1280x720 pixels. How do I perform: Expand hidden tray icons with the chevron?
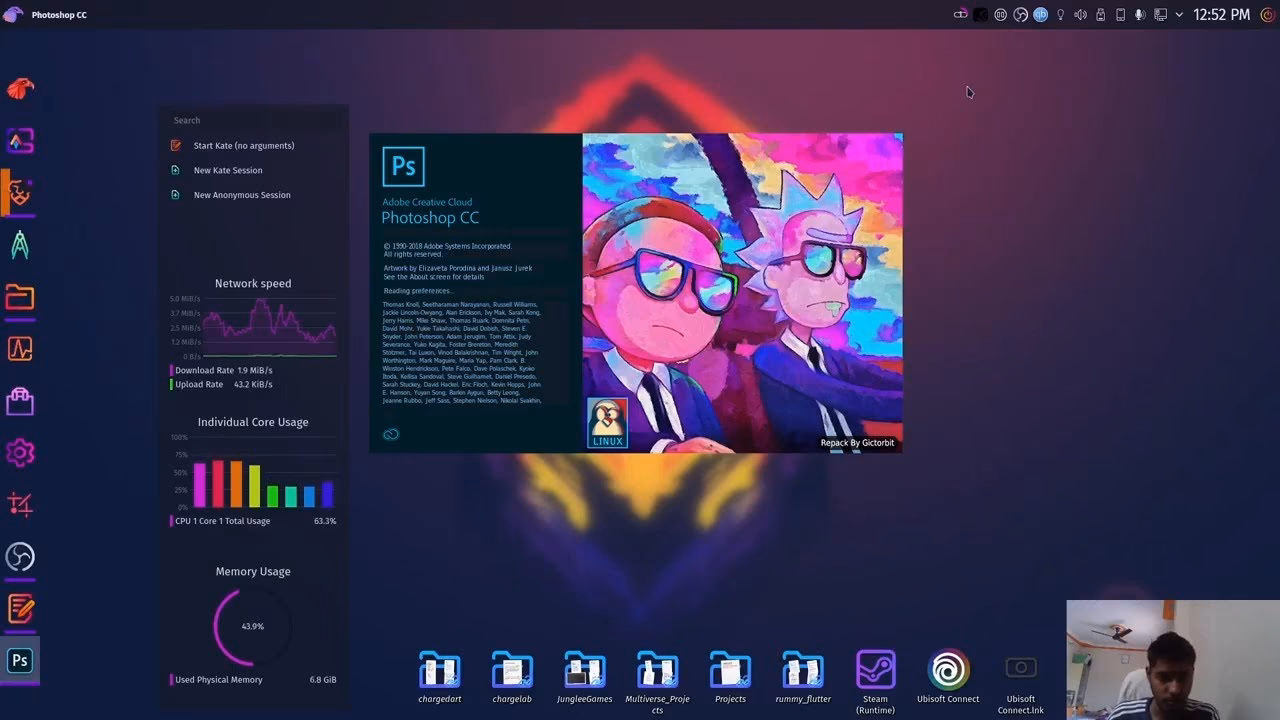(x=1179, y=14)
